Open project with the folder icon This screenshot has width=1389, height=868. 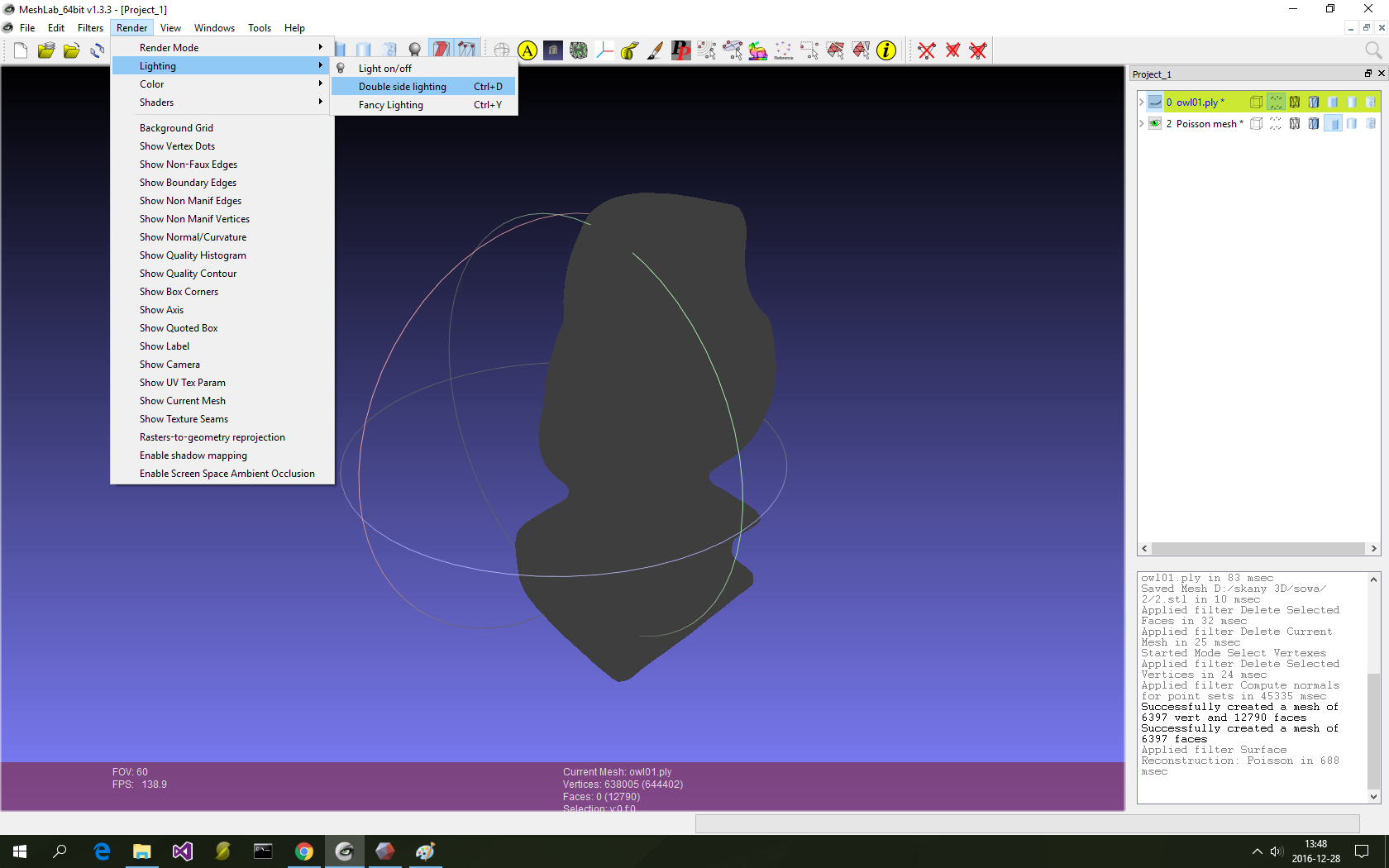[45, 50]
